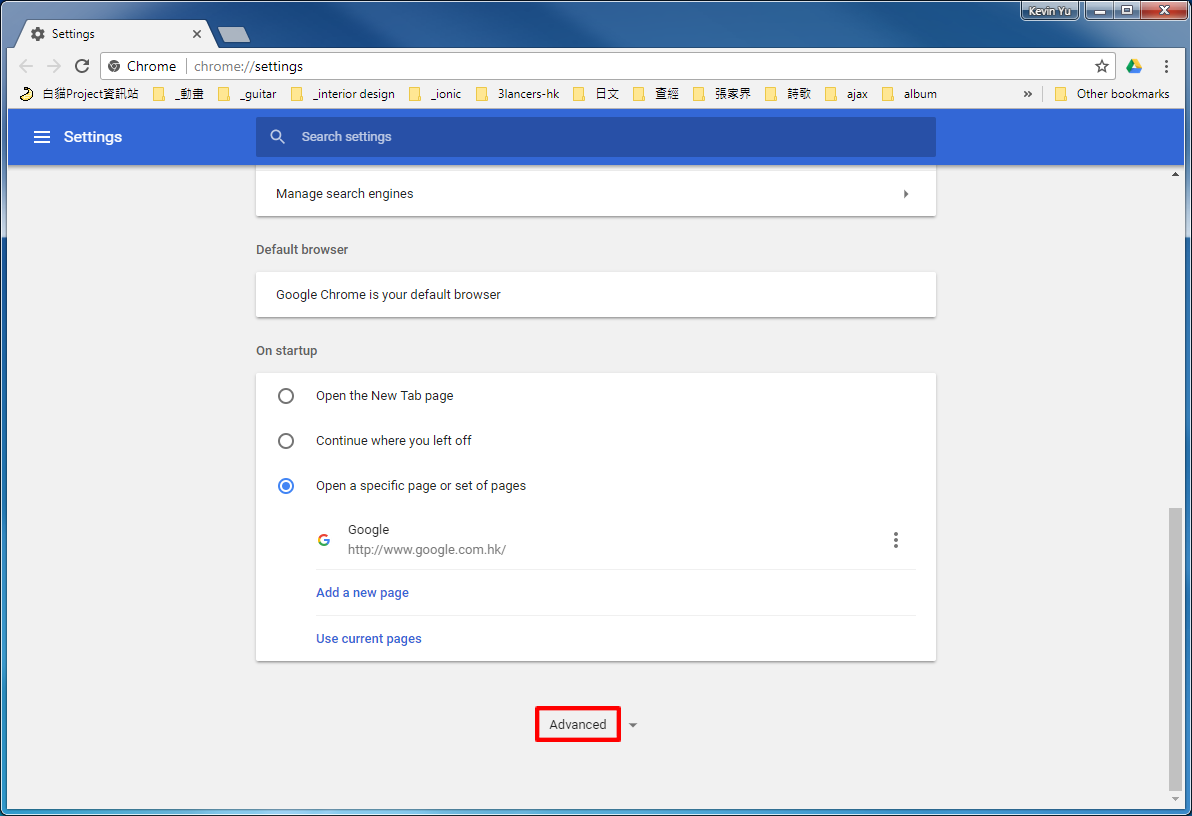The width and height of the screenshot is (1192, 816).
Task: Click the browser back arrow
Action: point(26,66)
